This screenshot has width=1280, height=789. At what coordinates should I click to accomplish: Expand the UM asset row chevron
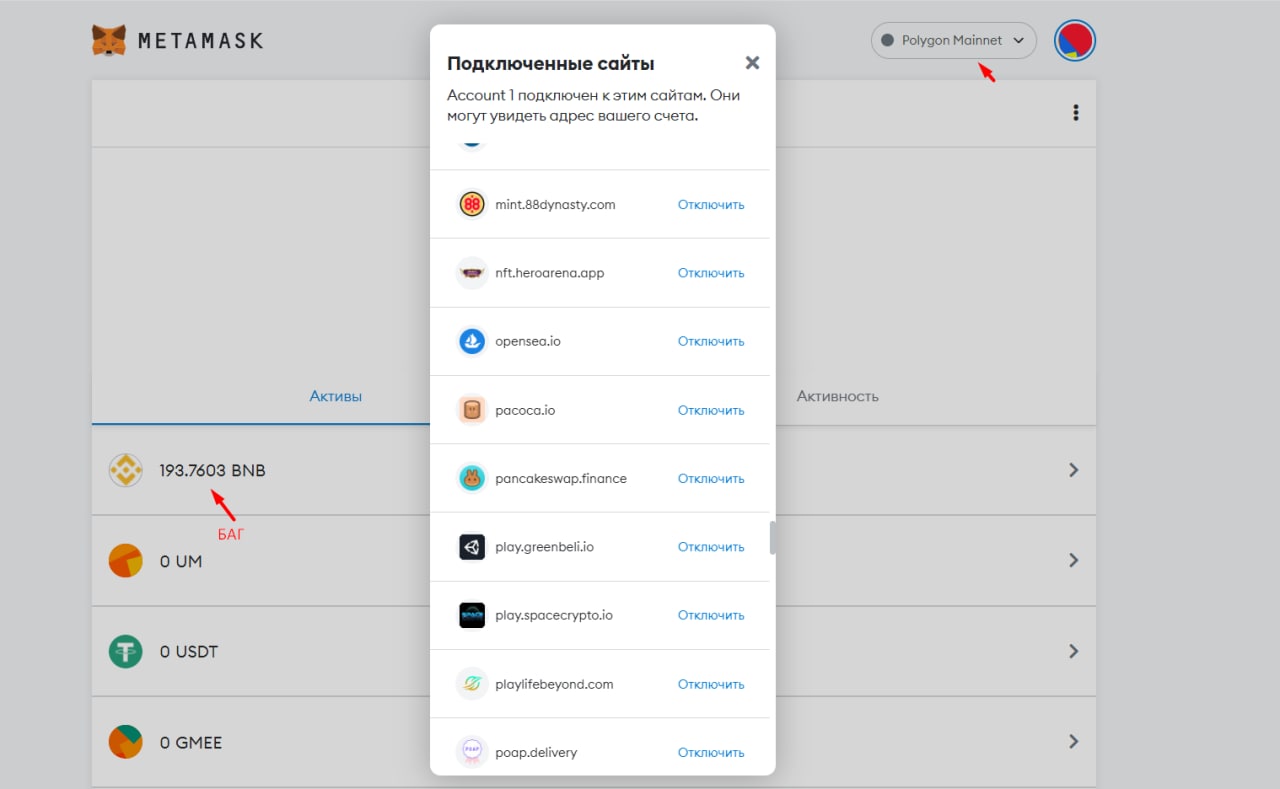point(1073,560)
